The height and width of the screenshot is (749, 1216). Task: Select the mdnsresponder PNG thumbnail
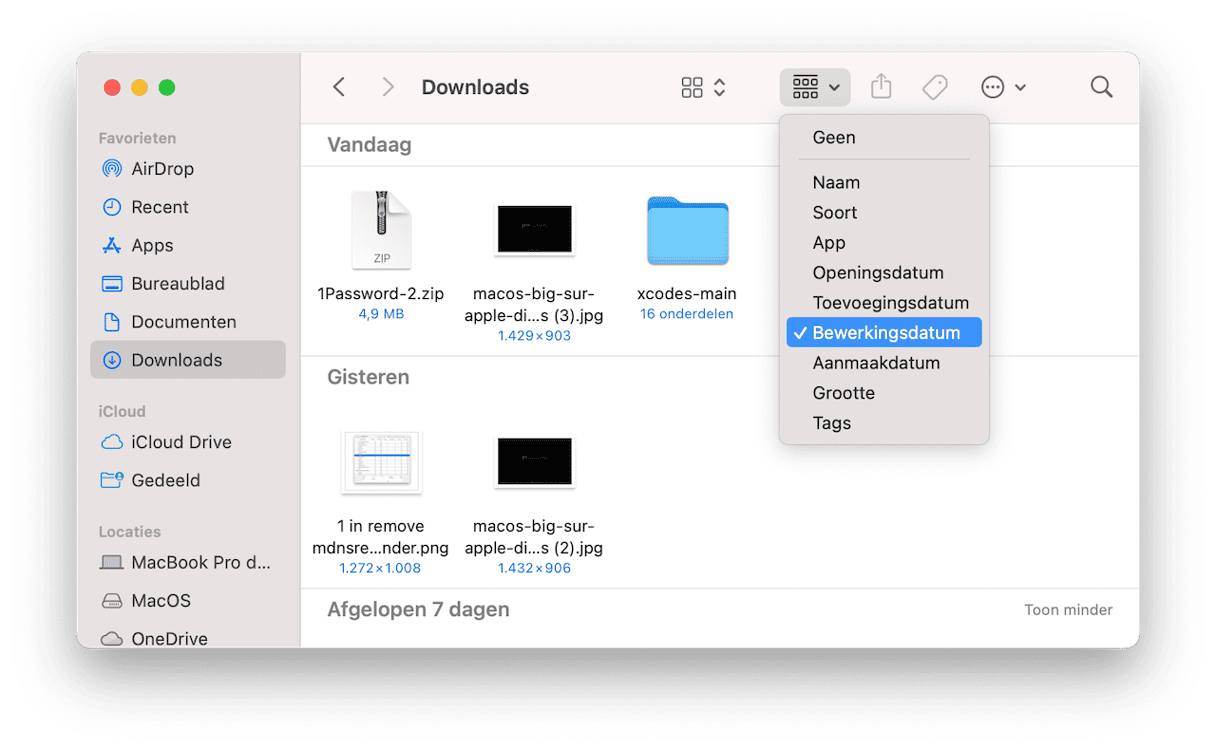[x=381, y=462]
